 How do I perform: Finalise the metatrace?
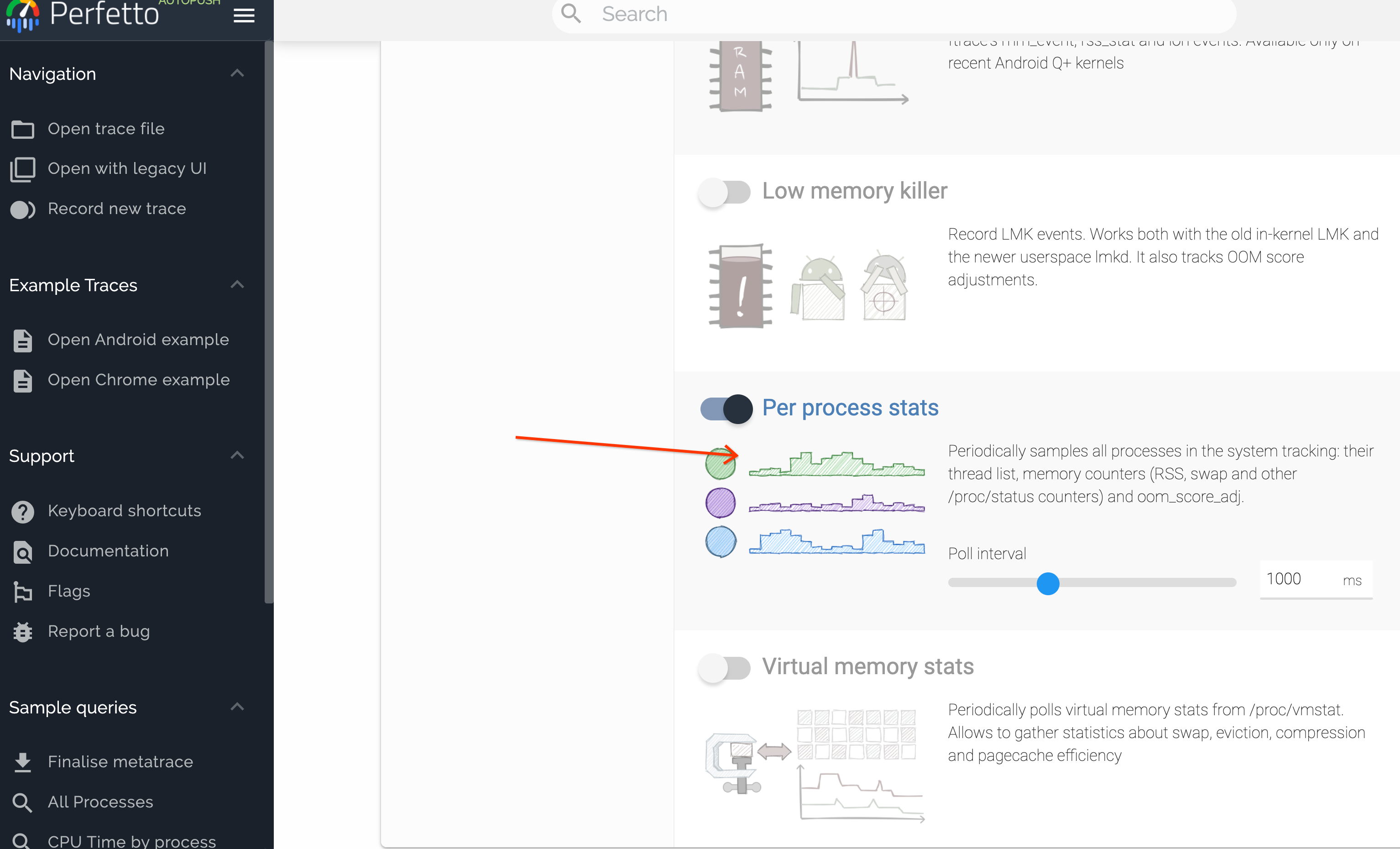[120, 761]
